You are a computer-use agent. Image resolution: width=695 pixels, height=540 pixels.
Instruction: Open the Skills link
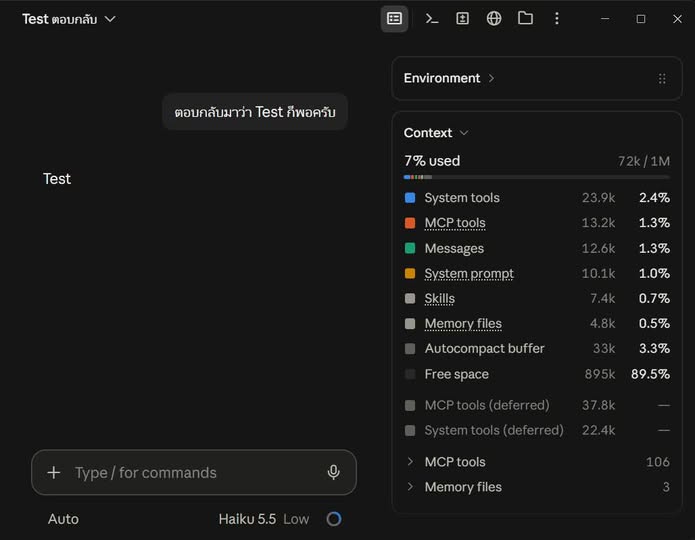point(439,298)
